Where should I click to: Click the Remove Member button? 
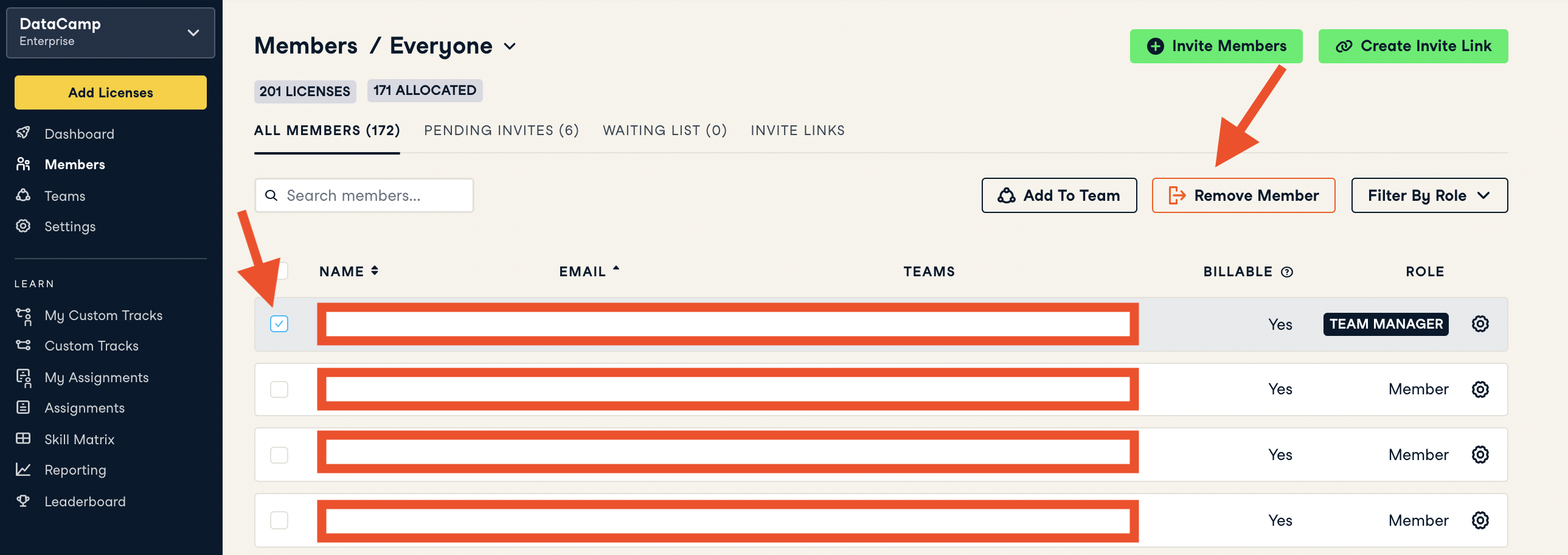[1243, 195]
